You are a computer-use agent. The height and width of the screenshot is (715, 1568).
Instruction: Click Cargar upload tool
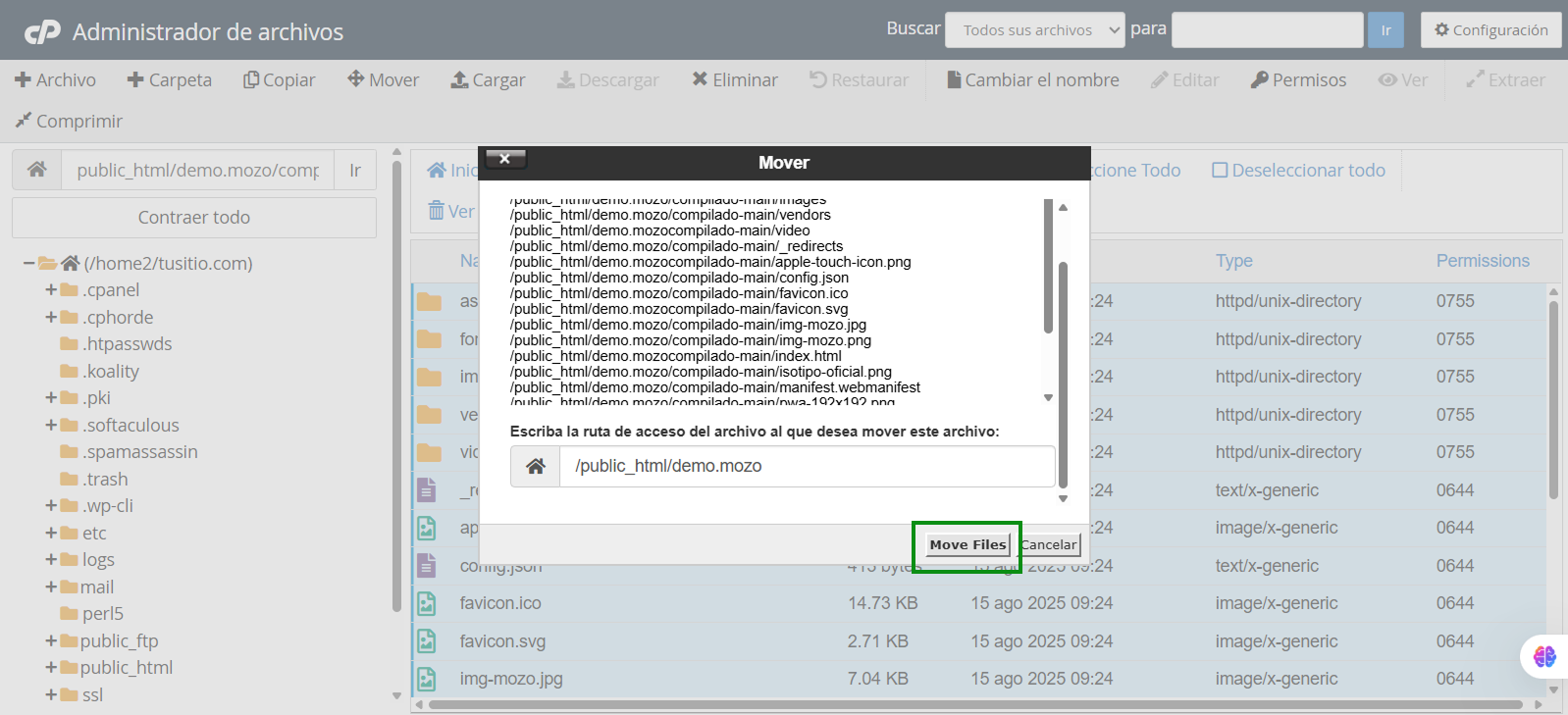pyautogui.click(x=488, y=79)
